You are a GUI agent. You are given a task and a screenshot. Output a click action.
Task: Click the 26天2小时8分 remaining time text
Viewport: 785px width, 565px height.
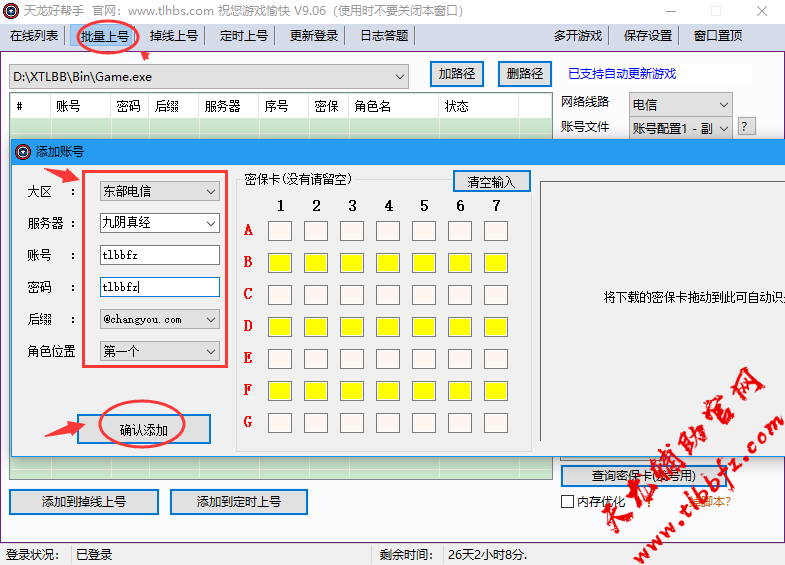[x=487, y=554]
